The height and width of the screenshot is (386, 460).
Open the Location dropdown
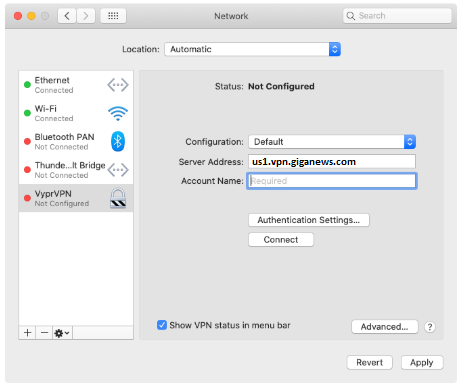pyautogui.click(x=252, y=49)
